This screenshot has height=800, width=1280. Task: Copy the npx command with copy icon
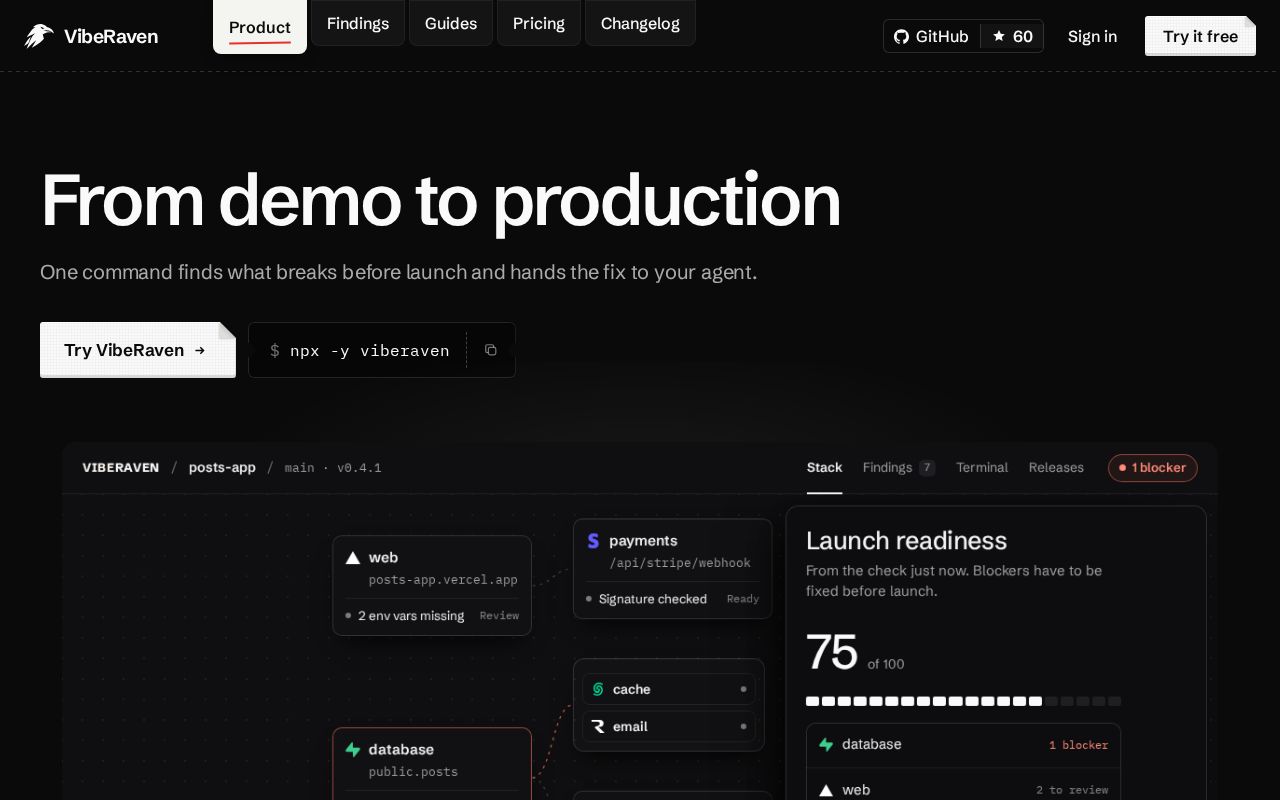click(x=491, y=350)
